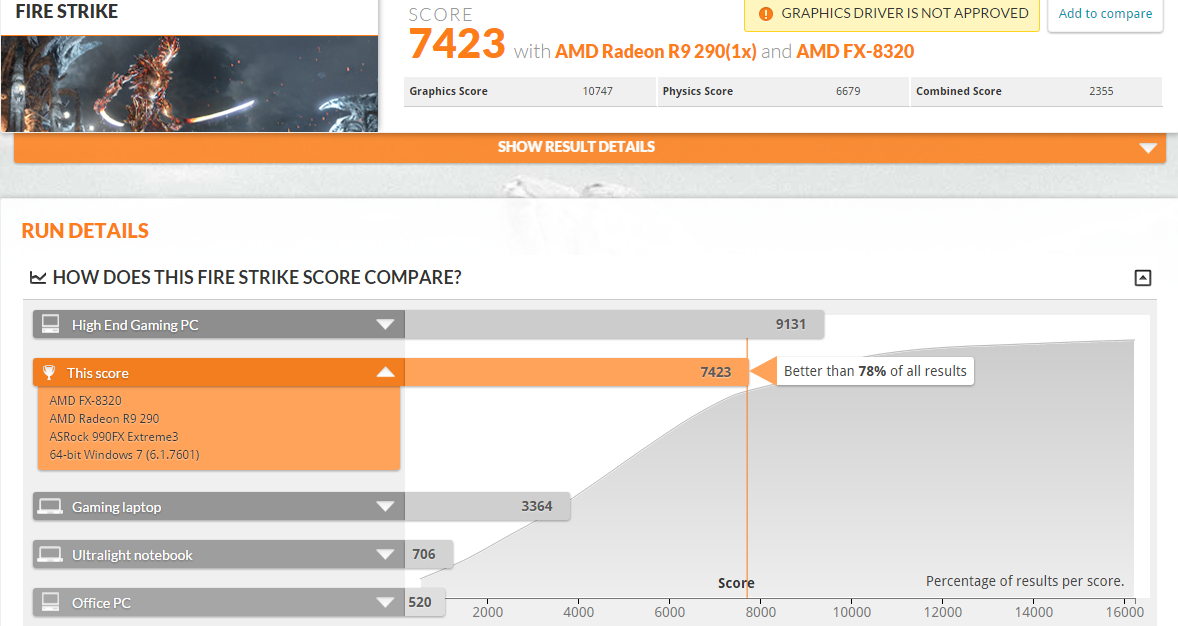Click the 9131 High End Gaming PC bar

[614, 325]
